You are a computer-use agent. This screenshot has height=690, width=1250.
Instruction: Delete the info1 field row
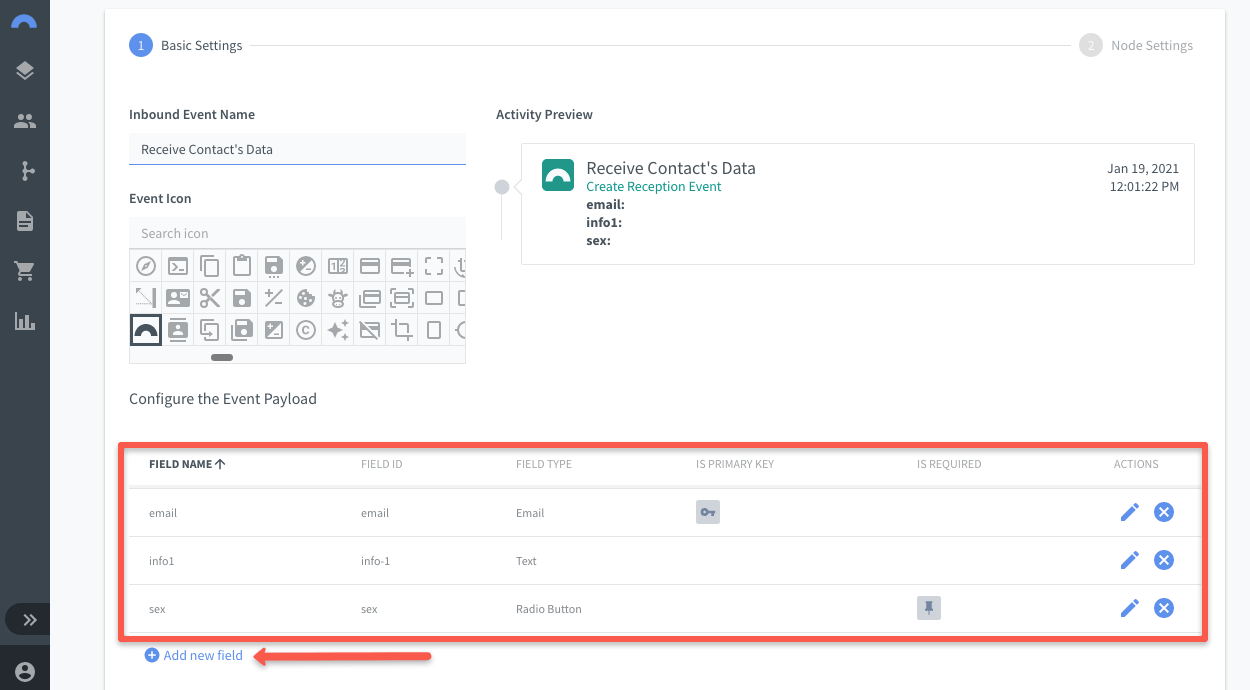(1164, 560)
